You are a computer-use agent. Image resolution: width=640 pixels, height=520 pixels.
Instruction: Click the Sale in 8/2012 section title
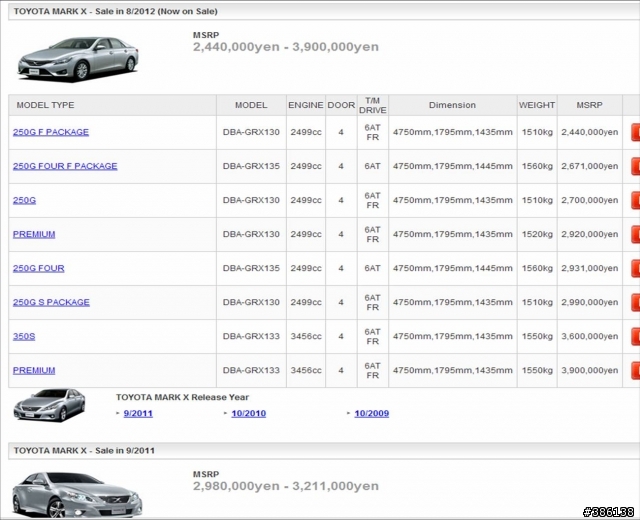click(x=116, y=11)
